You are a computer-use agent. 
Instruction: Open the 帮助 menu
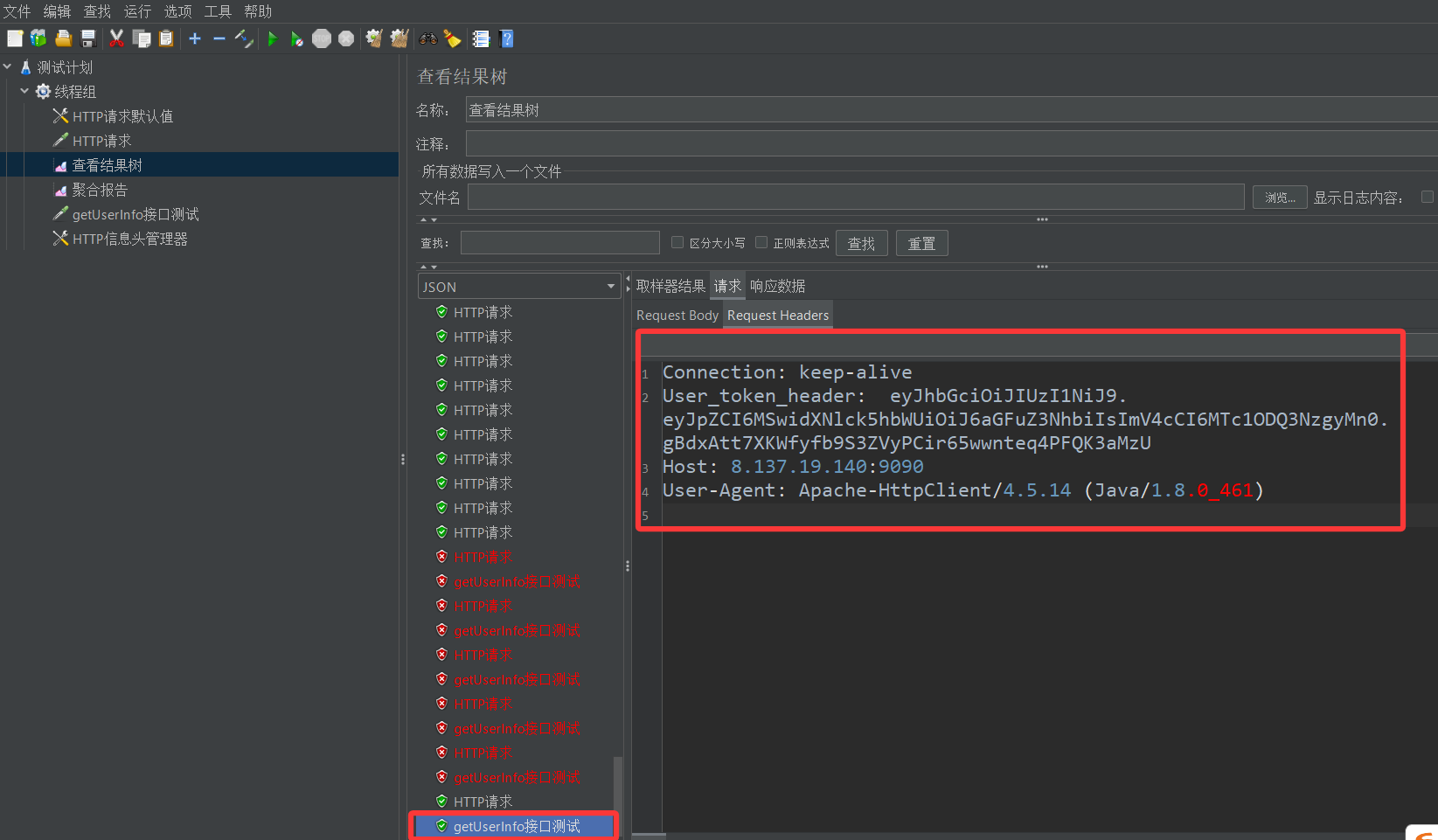point(258,11)
